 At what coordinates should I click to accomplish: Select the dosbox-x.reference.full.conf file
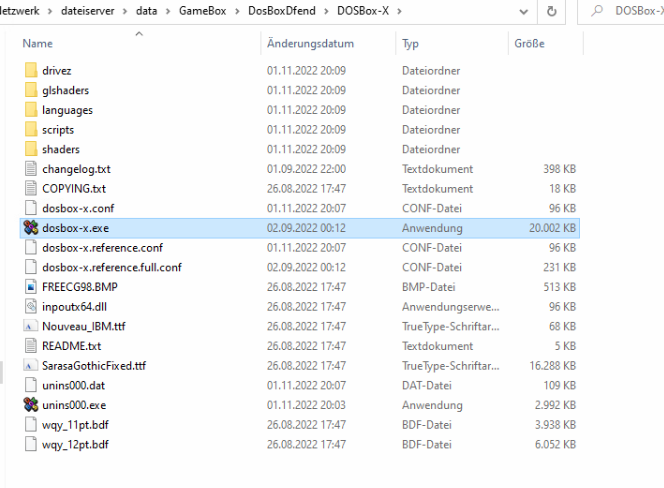click(x=111, y=267)
